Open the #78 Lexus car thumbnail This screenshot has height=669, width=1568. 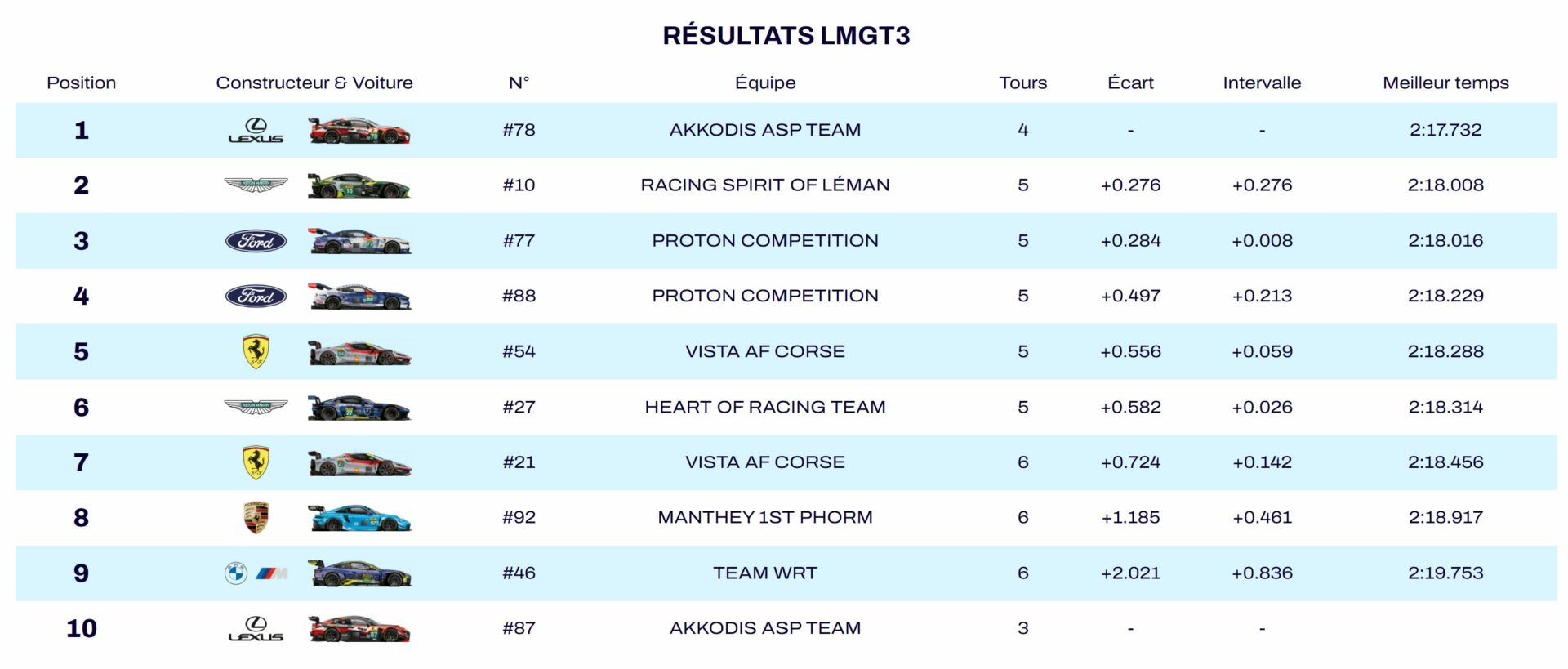click(x=359, y=131)
